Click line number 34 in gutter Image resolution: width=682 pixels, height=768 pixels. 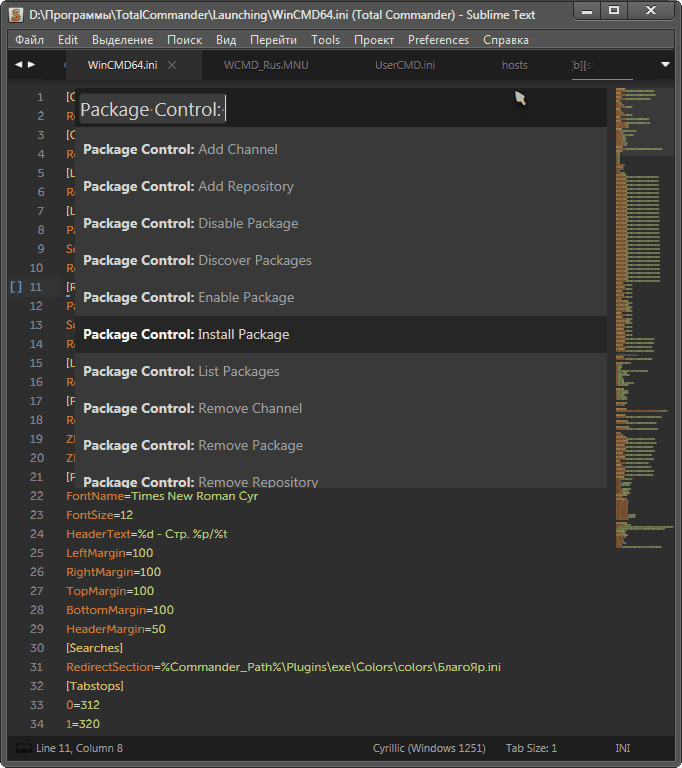click(37, 724)
